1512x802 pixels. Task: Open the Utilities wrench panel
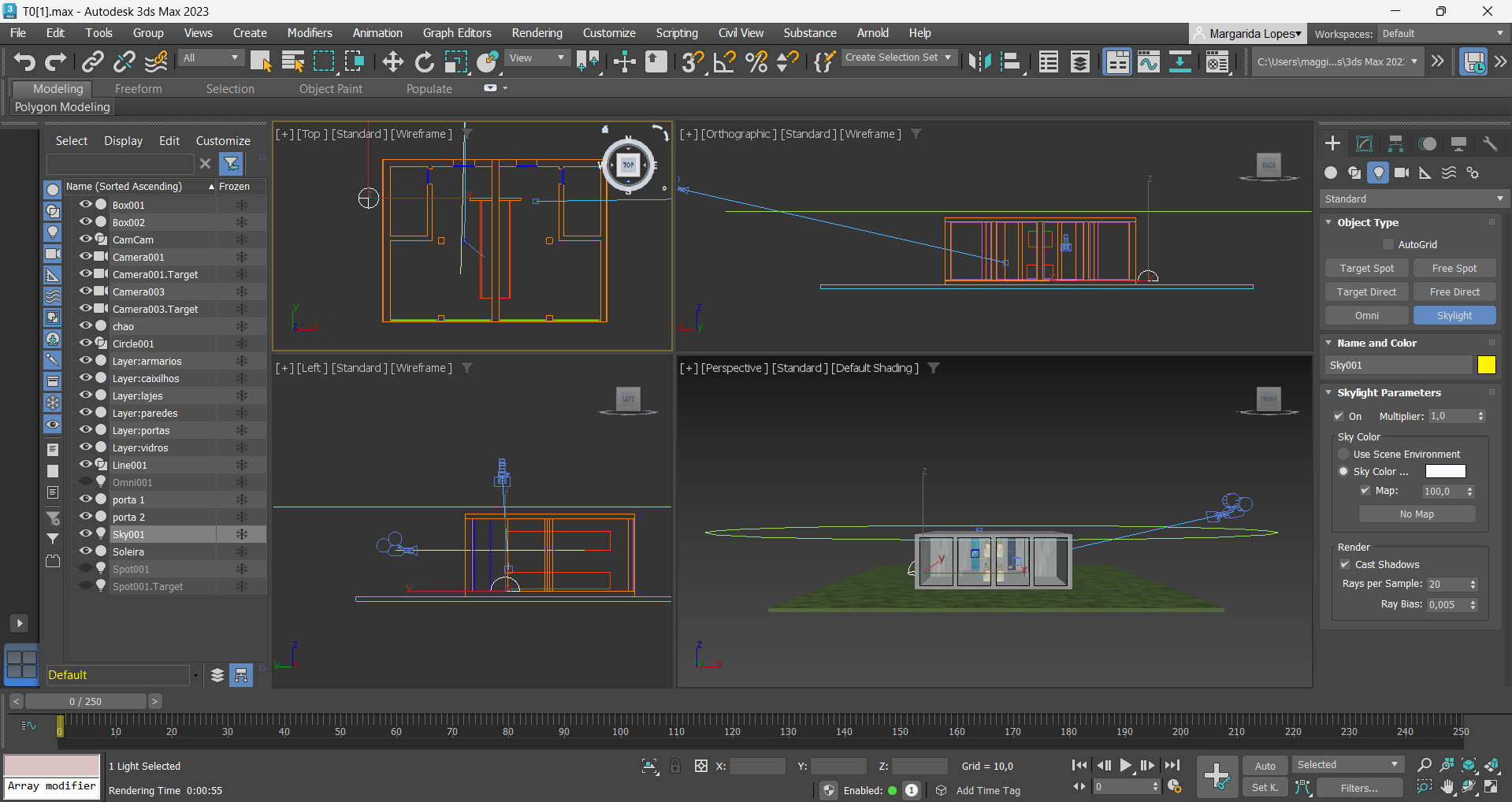pos(1490,143)
